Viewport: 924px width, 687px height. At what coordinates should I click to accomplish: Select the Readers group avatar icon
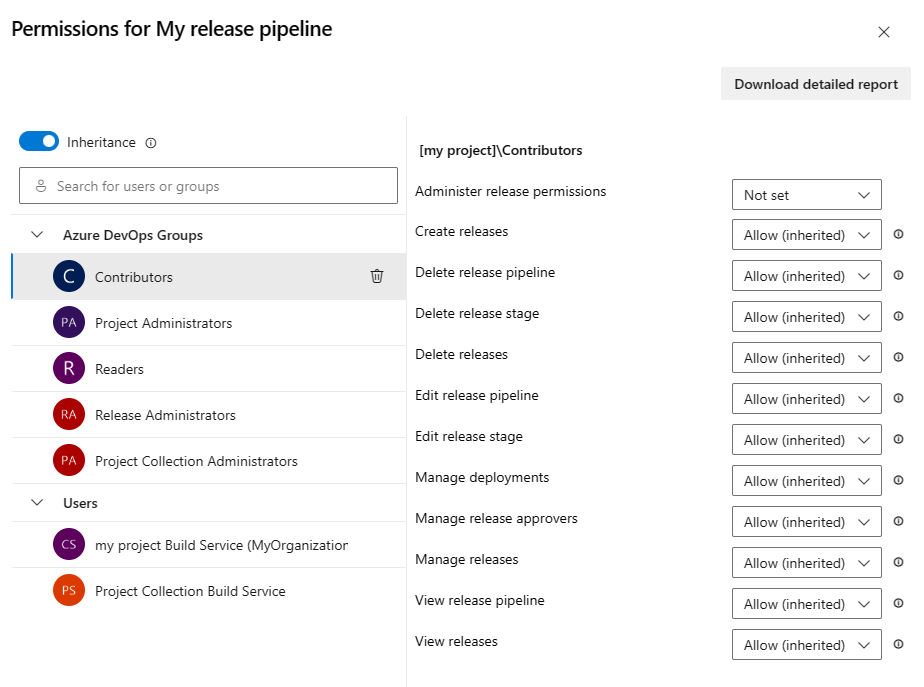point(69,369)
